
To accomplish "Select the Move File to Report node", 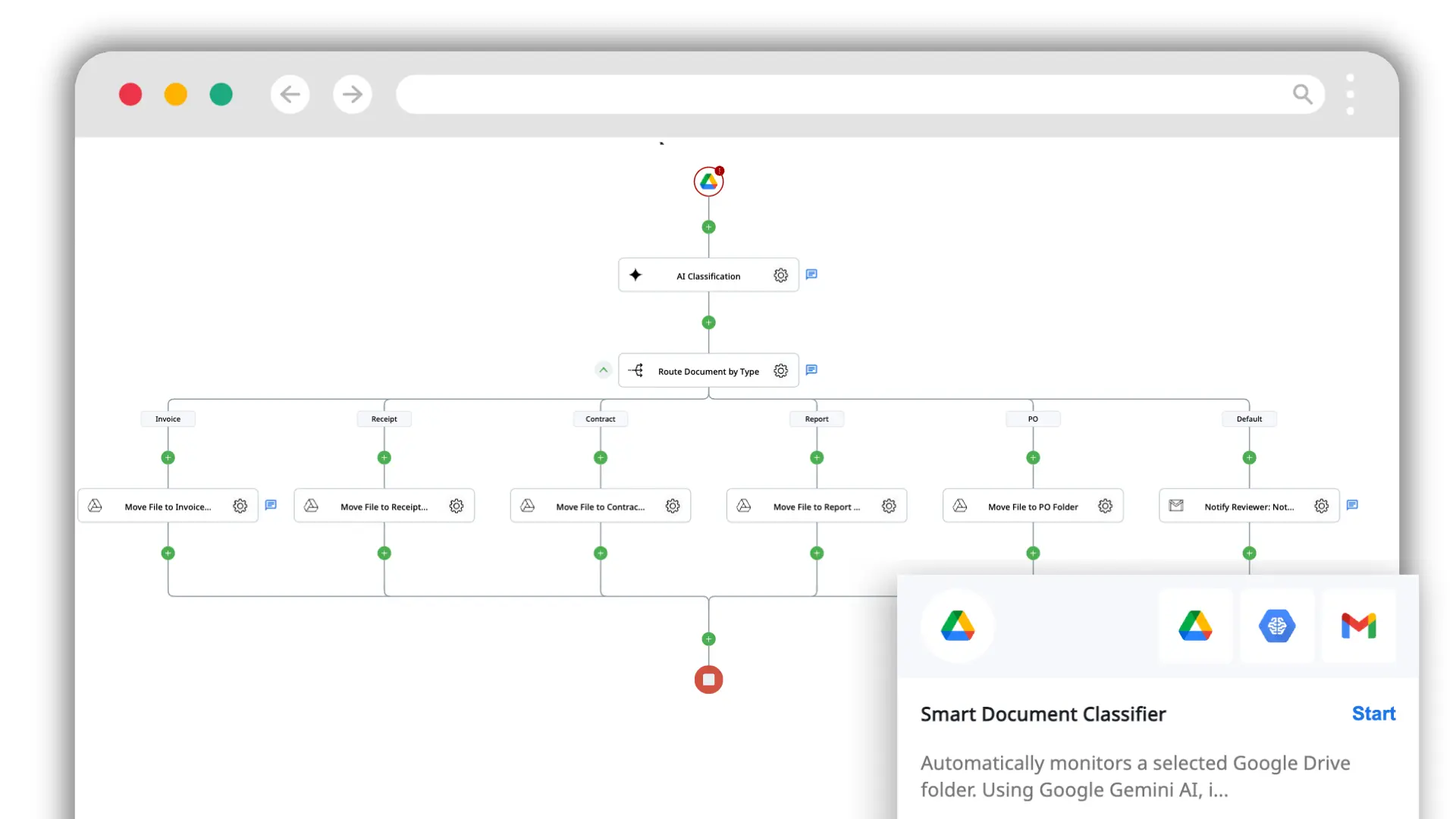I will tap(817, 506).
